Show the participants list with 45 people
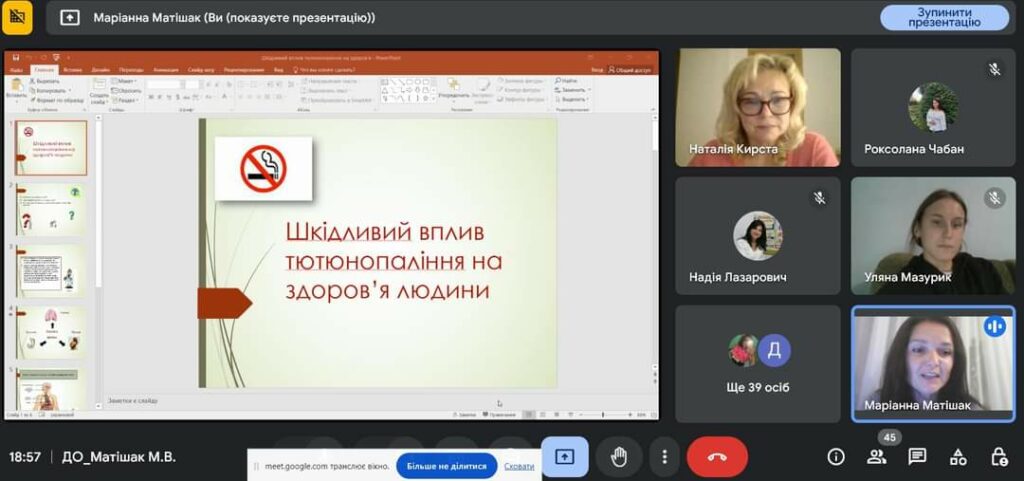 pyautogui.click(x=877, y=456)
